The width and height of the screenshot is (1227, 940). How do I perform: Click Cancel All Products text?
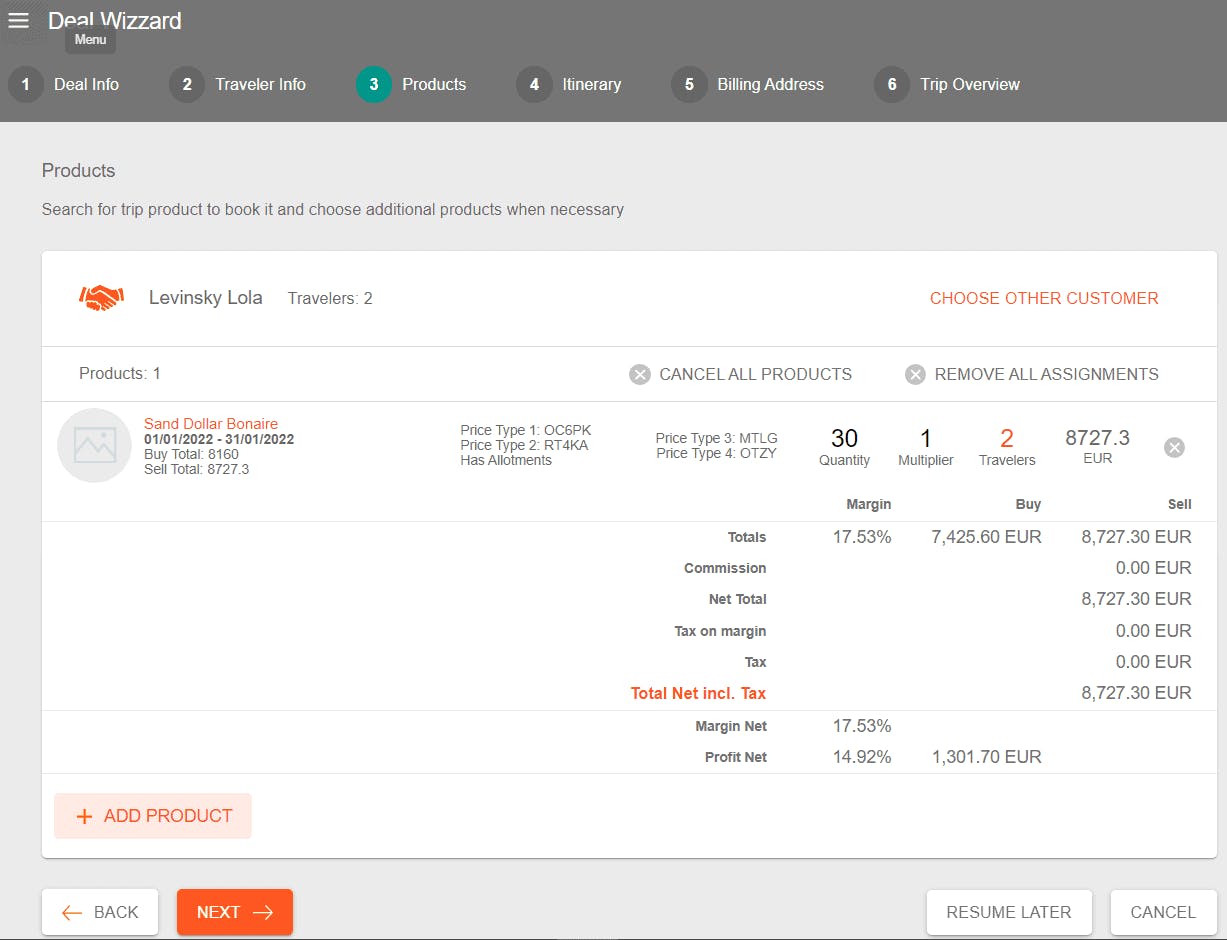(756, 374)
